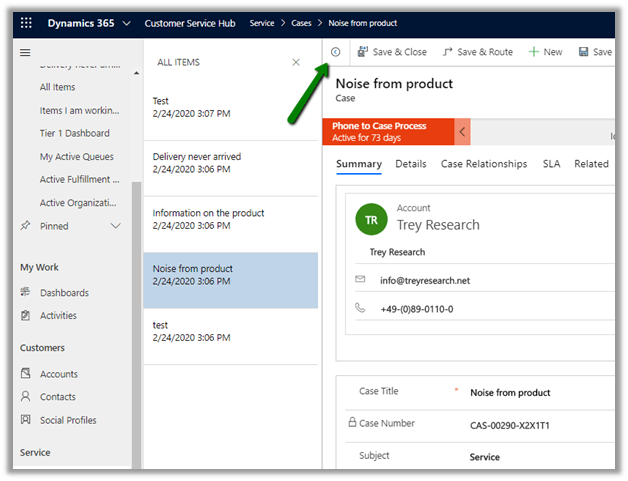Collapse the Phone to Case Process chevron
Screen dimensions: 628x481
point(462,132)
